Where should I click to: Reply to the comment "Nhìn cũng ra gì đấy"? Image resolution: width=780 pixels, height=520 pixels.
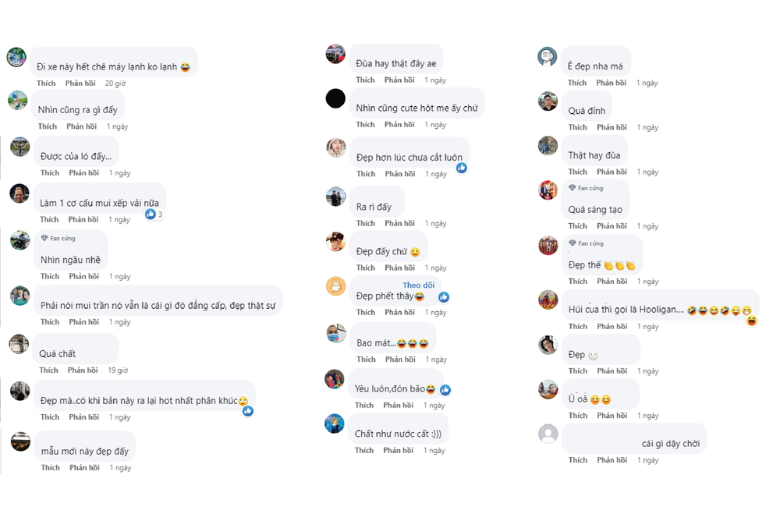(81, 127)
